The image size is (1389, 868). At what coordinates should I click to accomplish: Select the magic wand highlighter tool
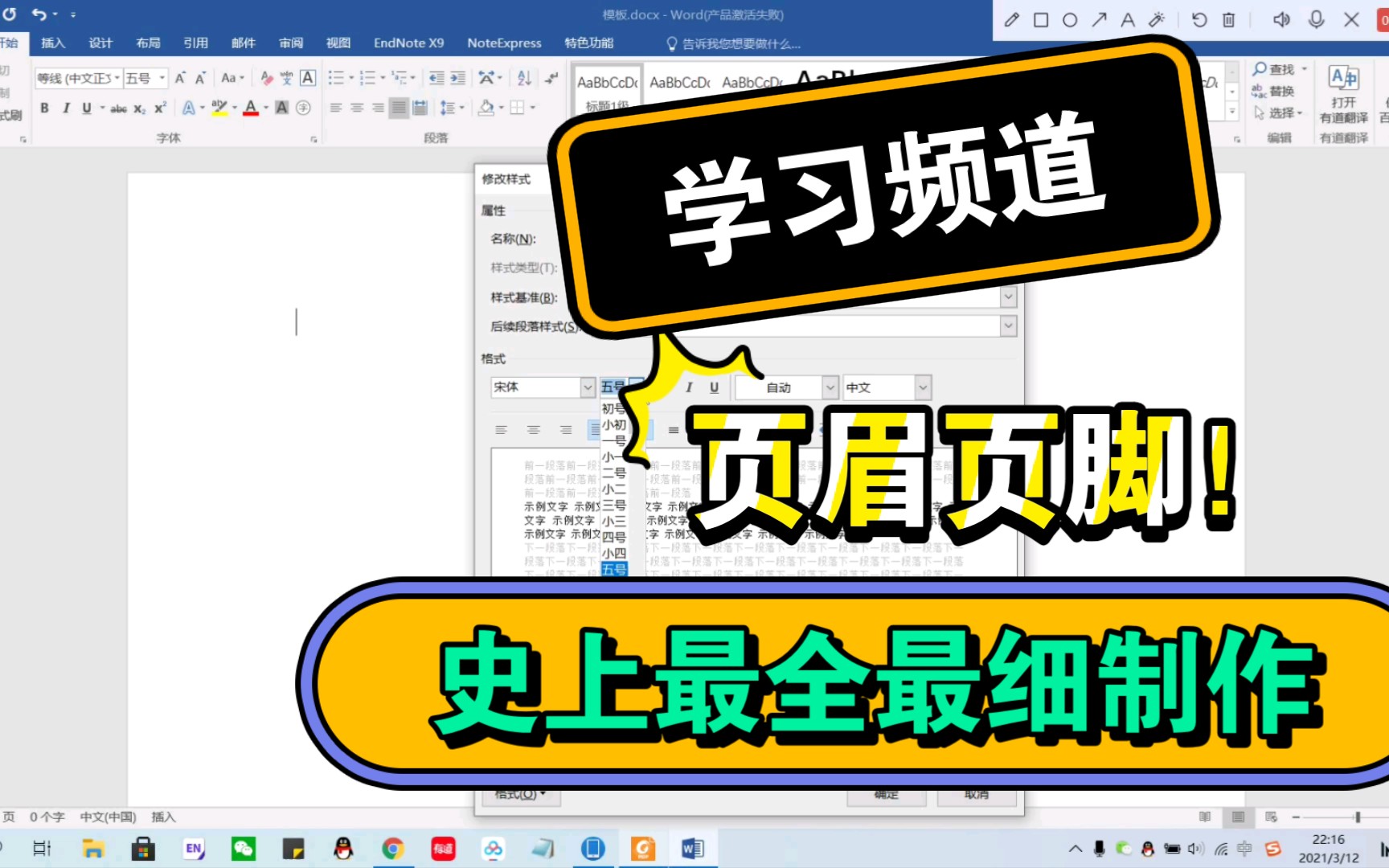click(1157, 20)
